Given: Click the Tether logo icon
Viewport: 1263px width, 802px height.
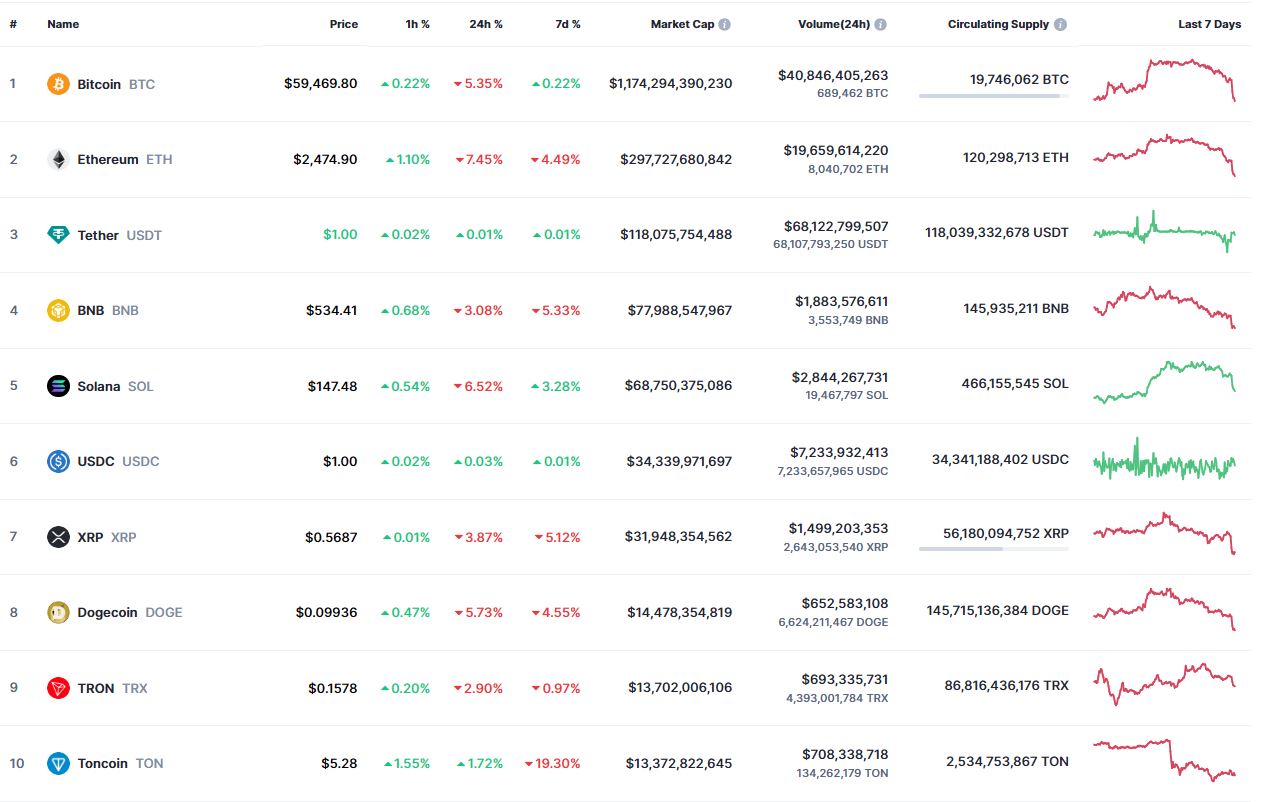Looking at the screenshot, I should (x=59, y=235).
